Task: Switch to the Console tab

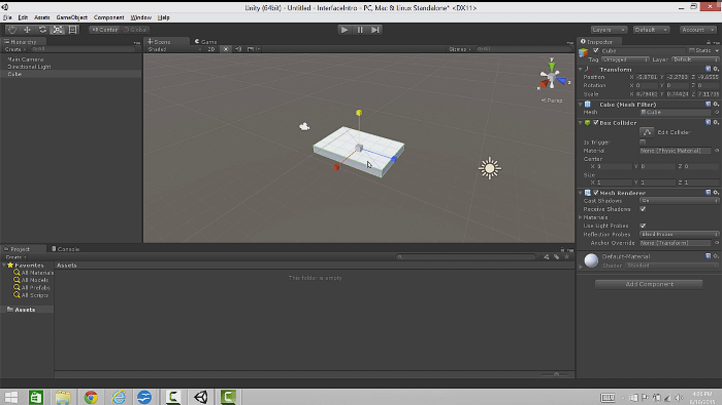Action: pos(65,249)
